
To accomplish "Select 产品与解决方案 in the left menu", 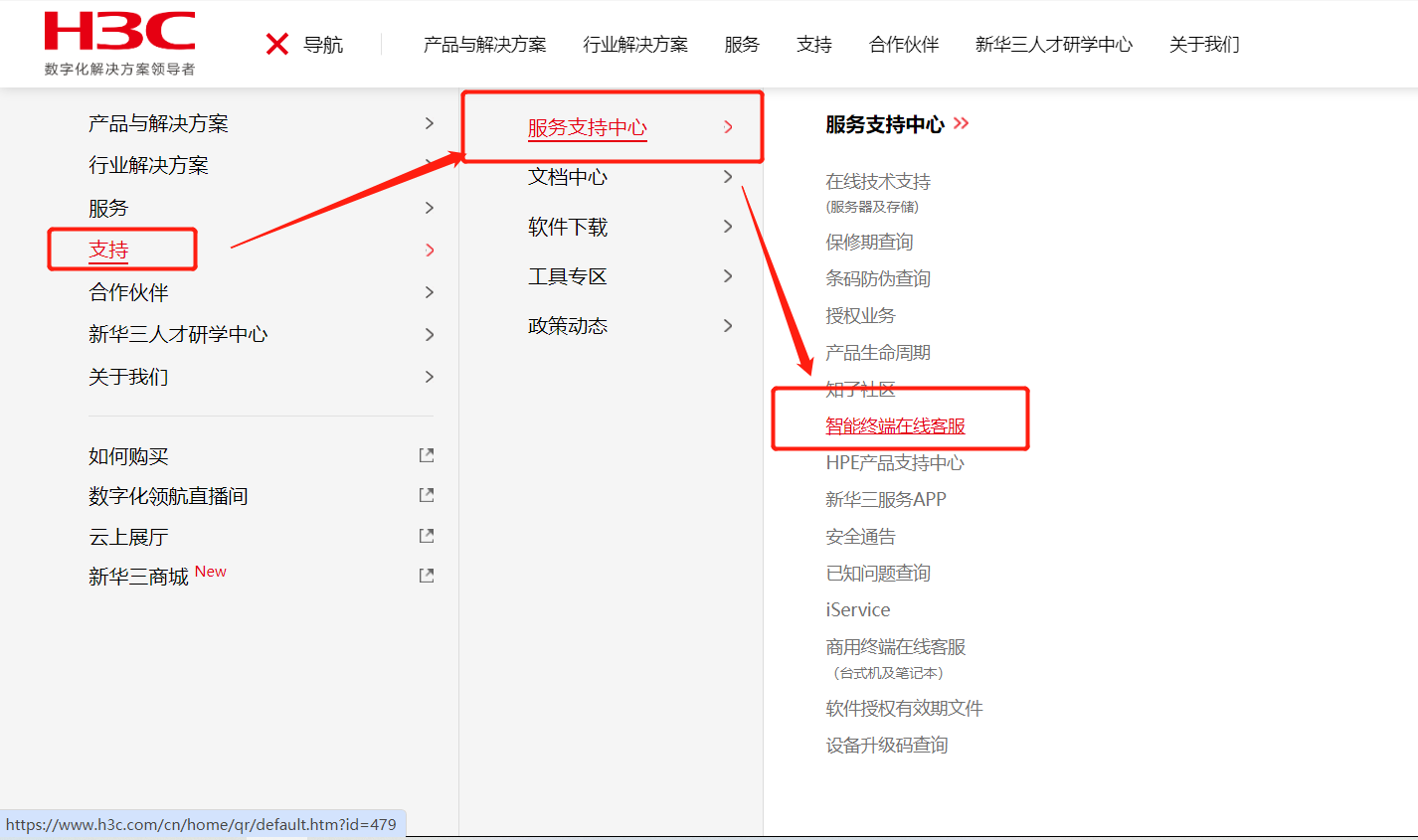I will [159, 123].
